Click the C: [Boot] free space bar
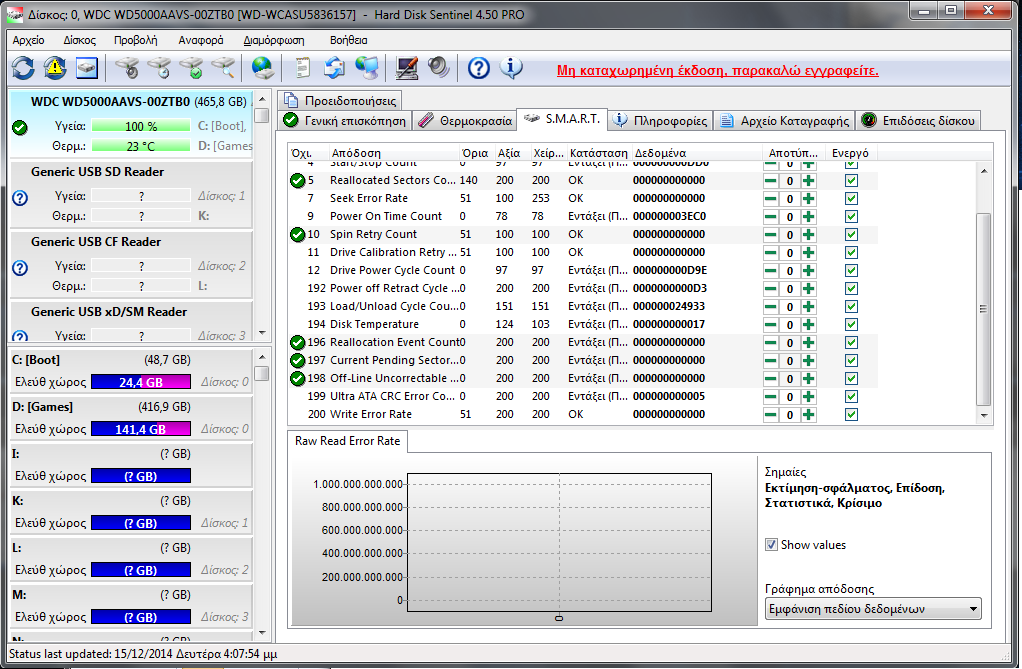Image resolution: width=1022 pixels, height=669 pixels. point(141,382)
